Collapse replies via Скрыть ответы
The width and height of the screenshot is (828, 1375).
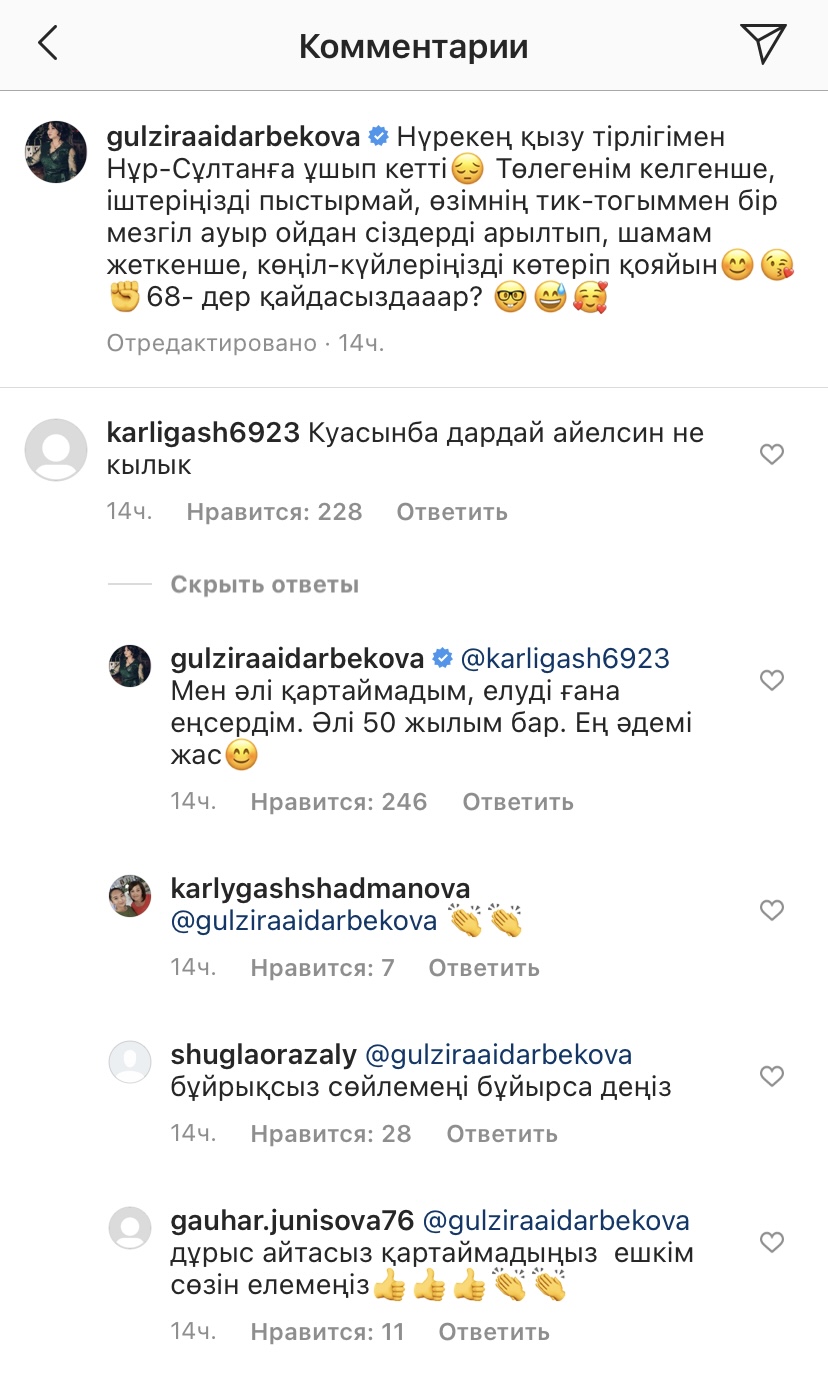click(x=264, y=584)
